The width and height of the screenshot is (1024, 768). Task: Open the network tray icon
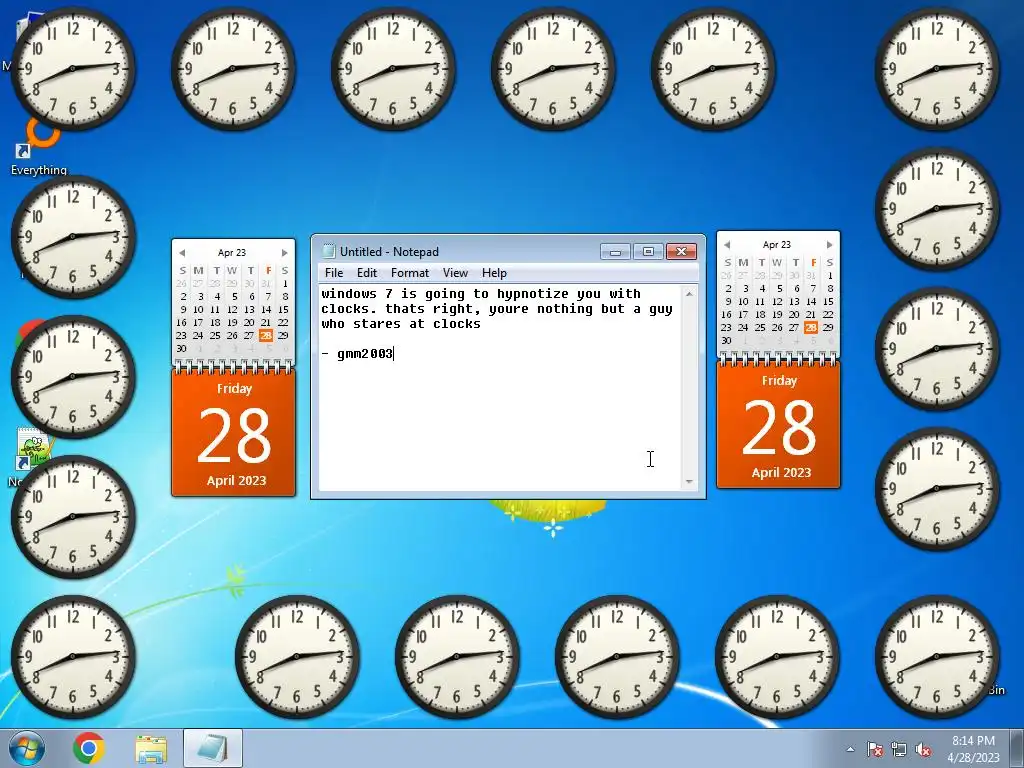click(899, 749)
